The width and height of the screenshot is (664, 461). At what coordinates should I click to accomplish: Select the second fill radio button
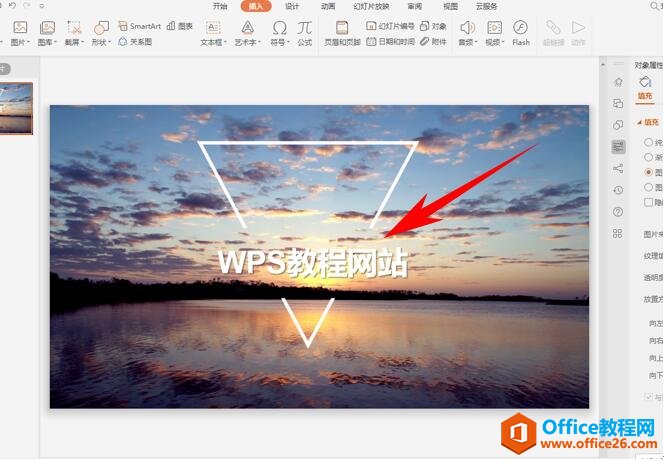(x=648, y=157)
